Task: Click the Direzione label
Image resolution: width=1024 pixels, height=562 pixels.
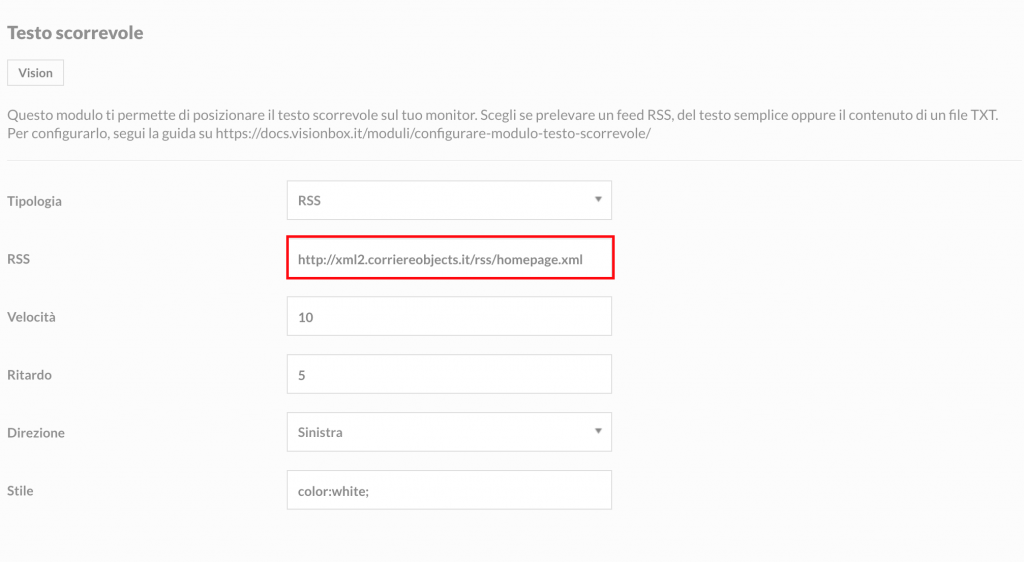Action: [36, 433]
